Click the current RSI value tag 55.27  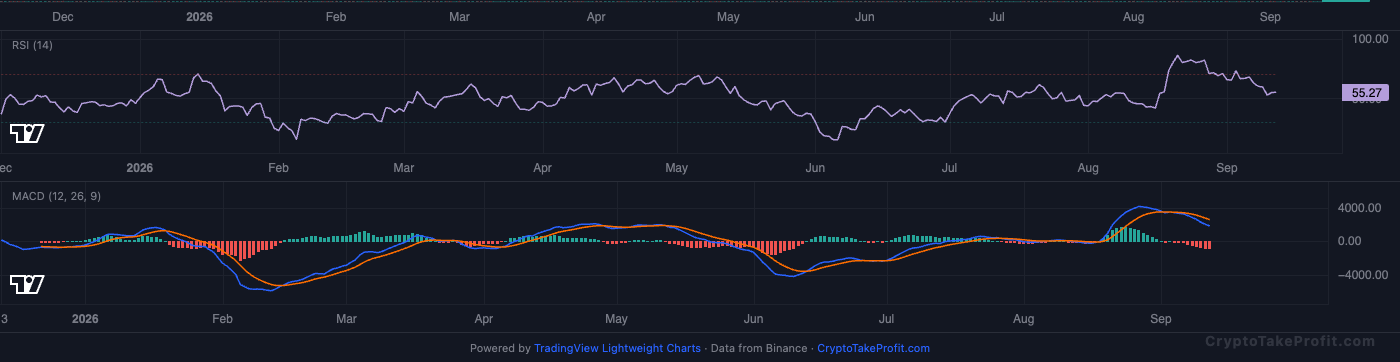pos(1366,93)
